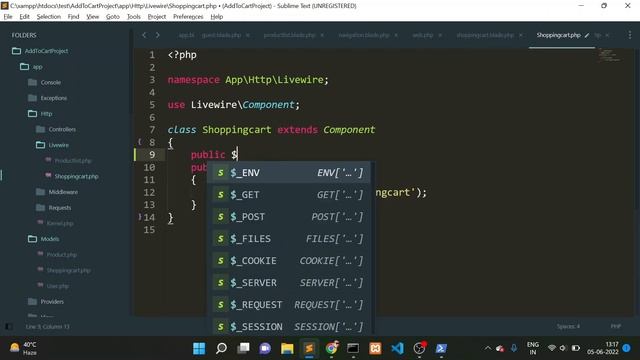Select $_SERVER autocomplete suggestion
The height and width of the screenshot is (360, 640).
point(288,282)
